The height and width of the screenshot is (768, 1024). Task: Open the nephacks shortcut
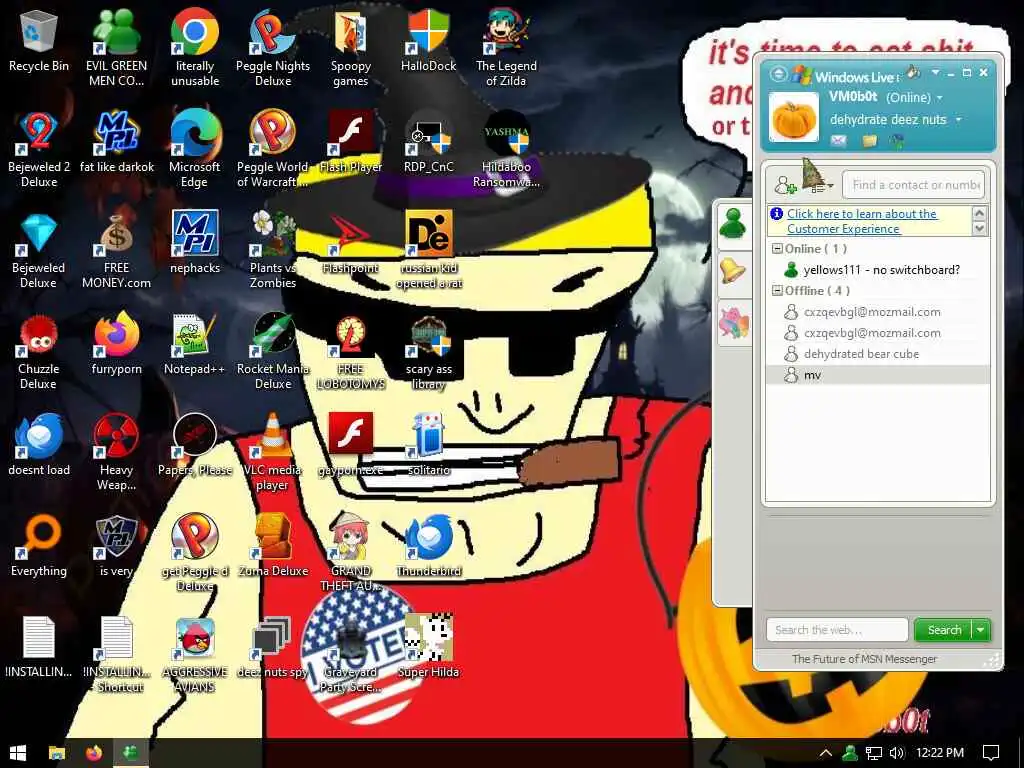[x=195, y=242]
